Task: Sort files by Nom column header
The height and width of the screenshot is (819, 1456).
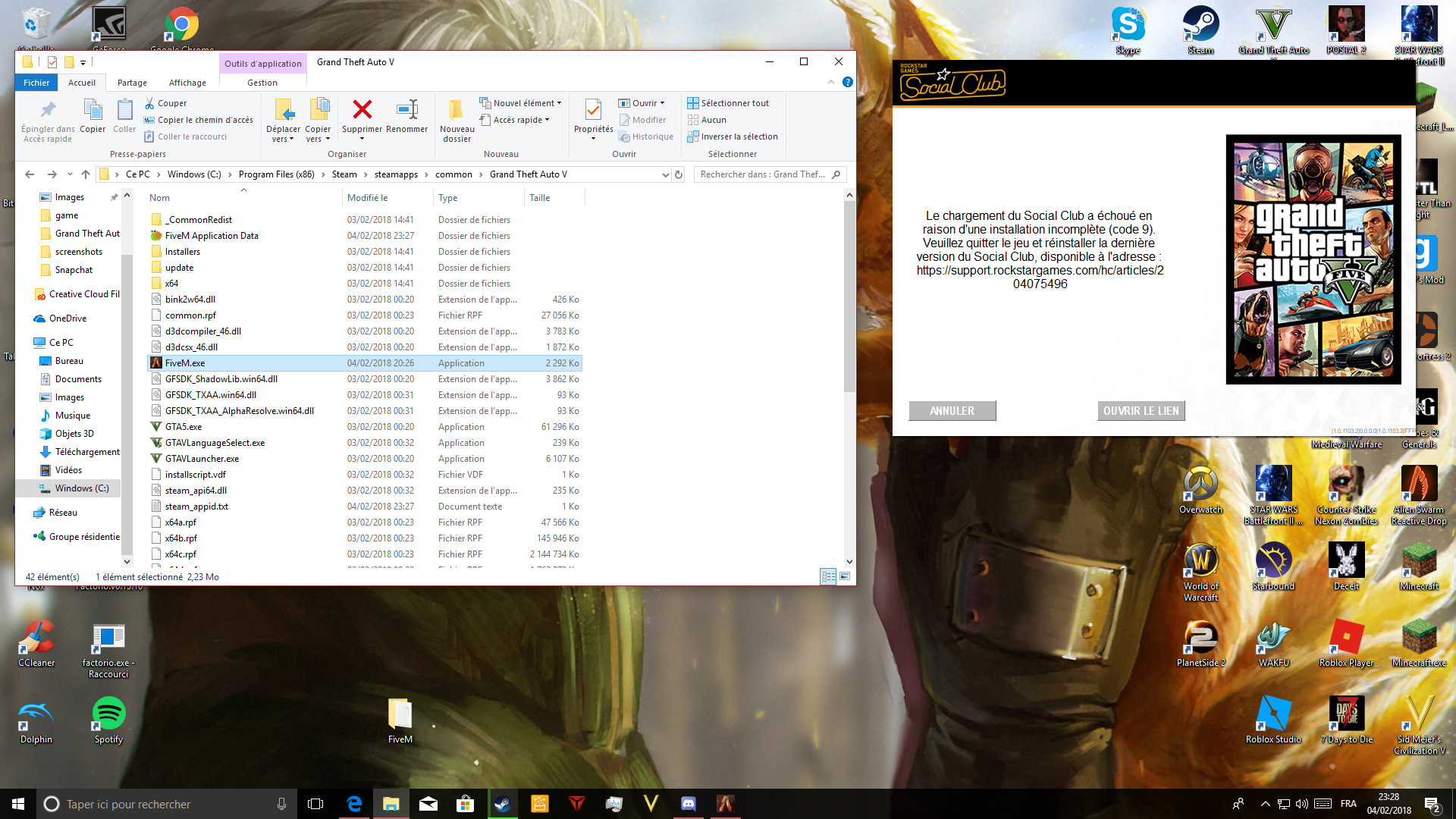Action: 244,198
